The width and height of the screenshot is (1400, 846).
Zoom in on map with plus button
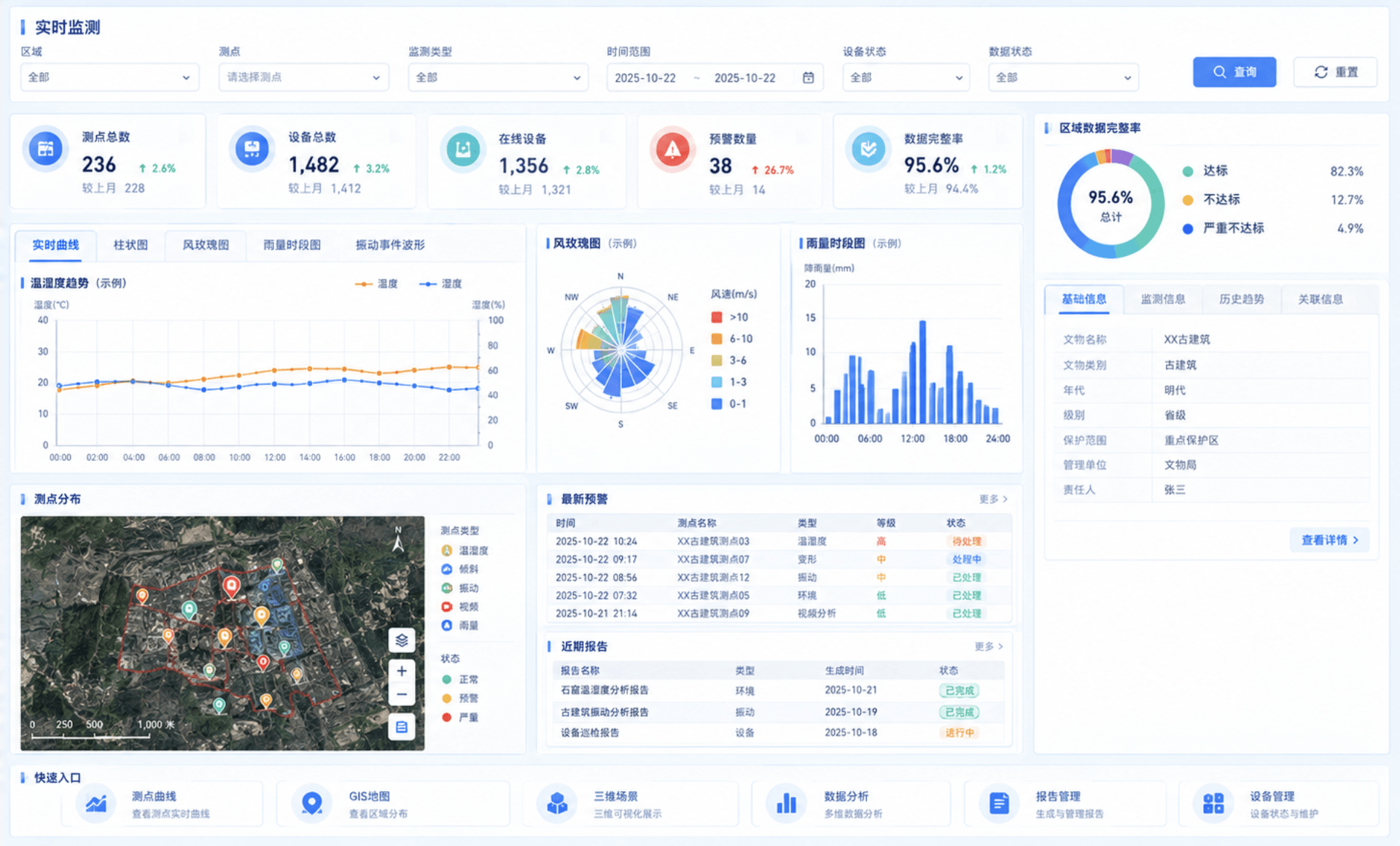click(x=402, y=671)
